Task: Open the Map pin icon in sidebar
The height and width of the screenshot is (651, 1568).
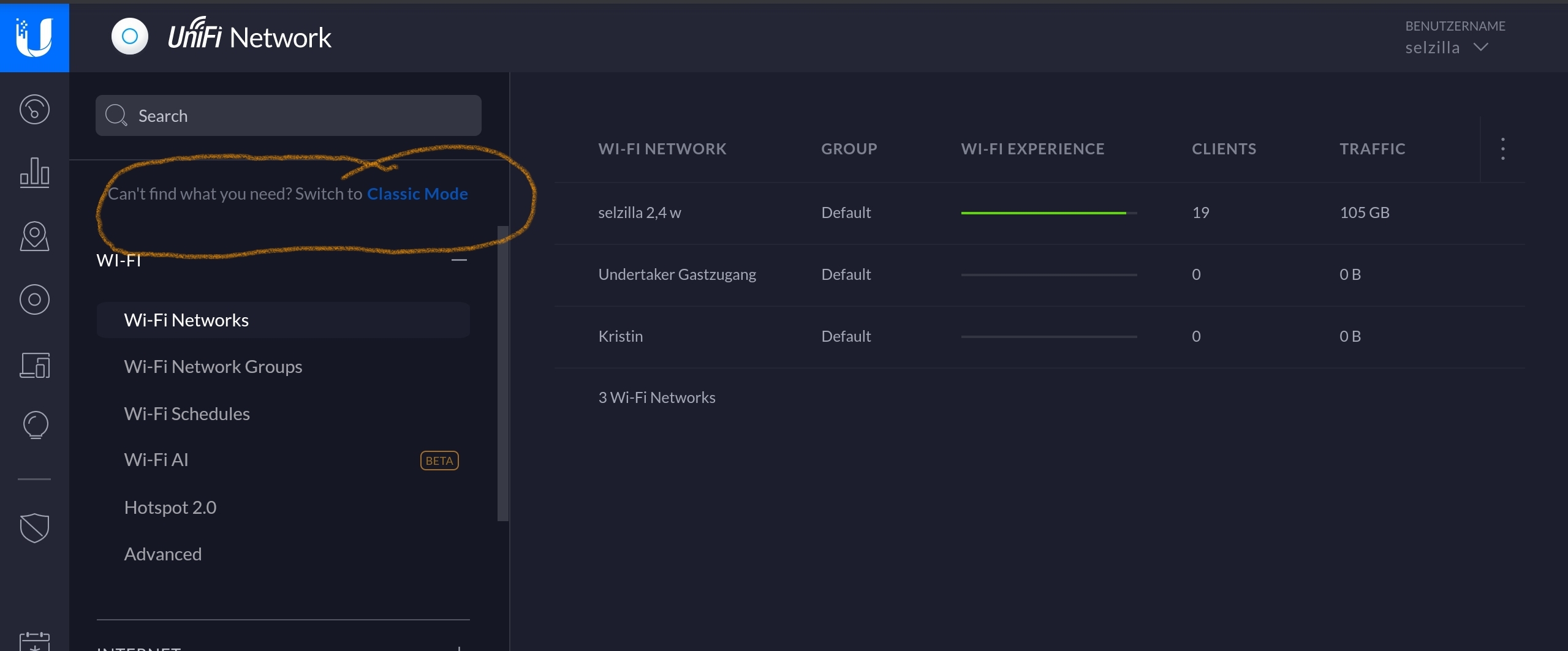Action: (x=34, y=236)
